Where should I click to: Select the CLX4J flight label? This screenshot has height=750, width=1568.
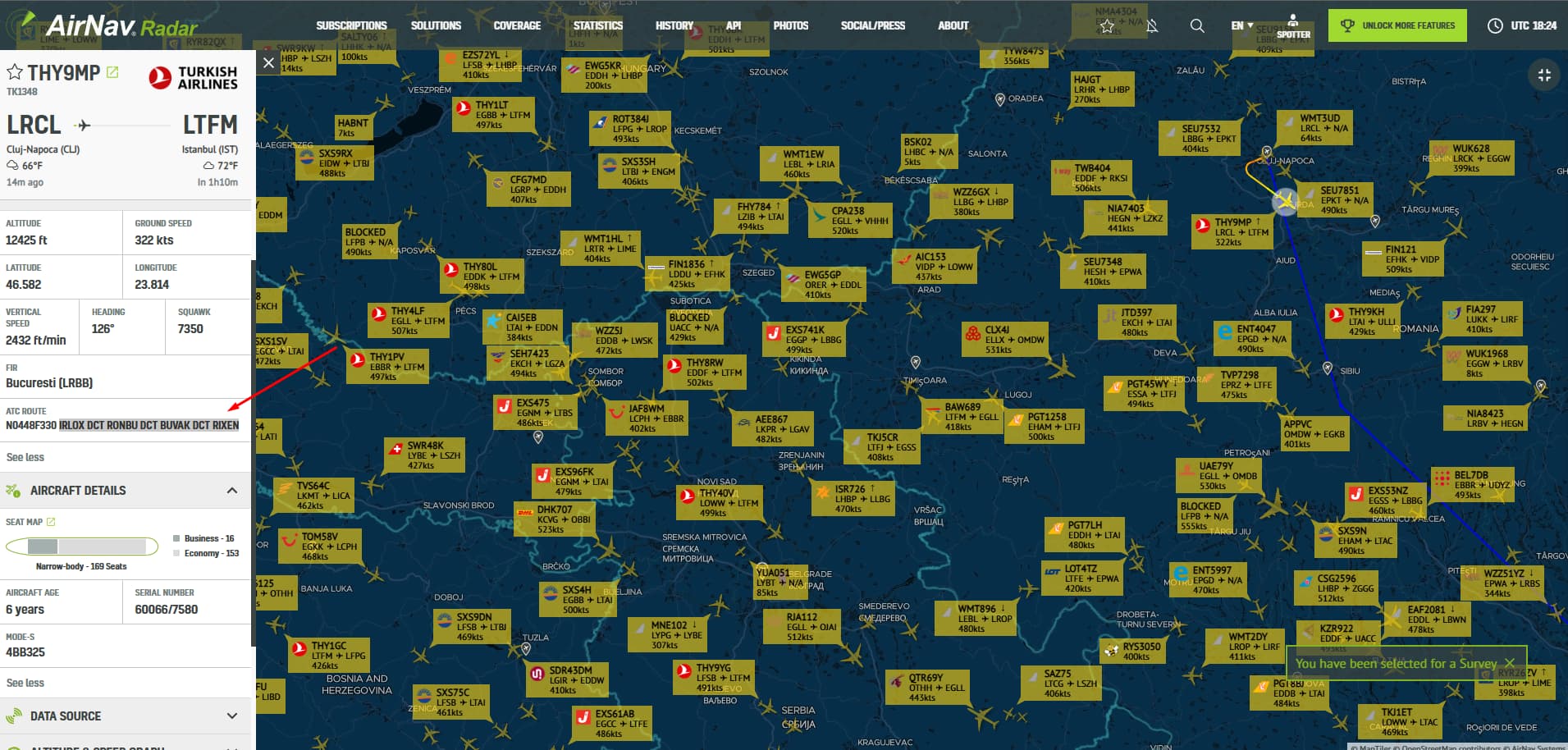pos(1005,340)
